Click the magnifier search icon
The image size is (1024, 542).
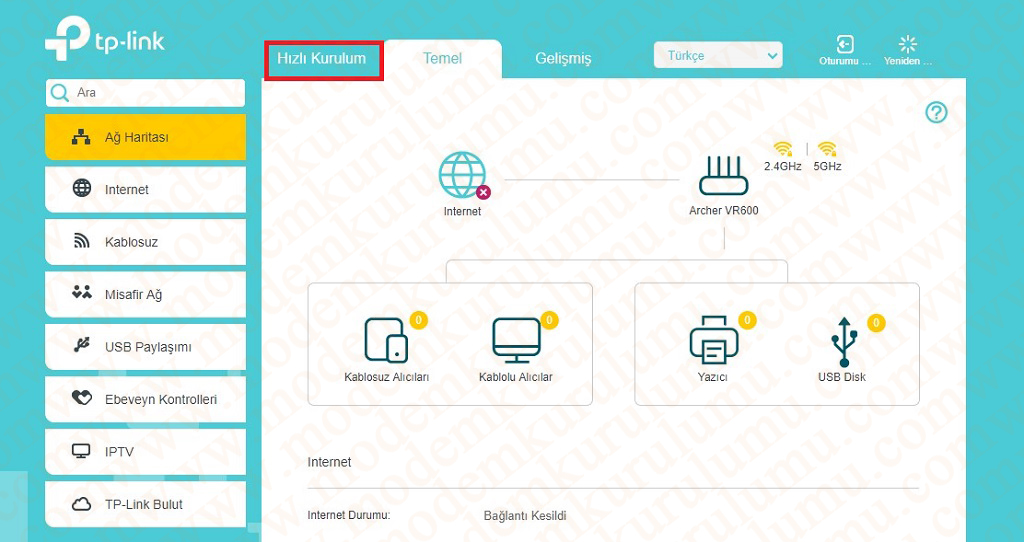[x=60, y=93]
